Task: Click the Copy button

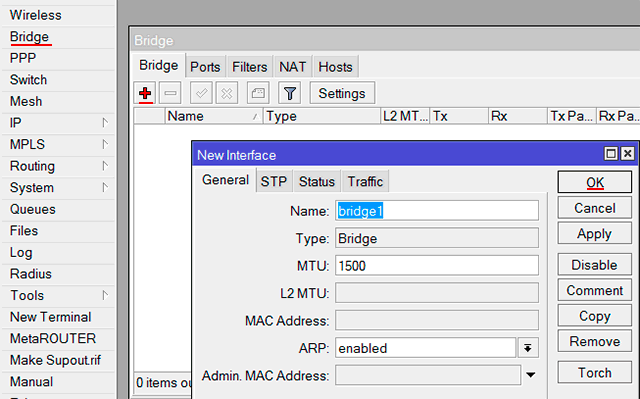Action: 595,316
